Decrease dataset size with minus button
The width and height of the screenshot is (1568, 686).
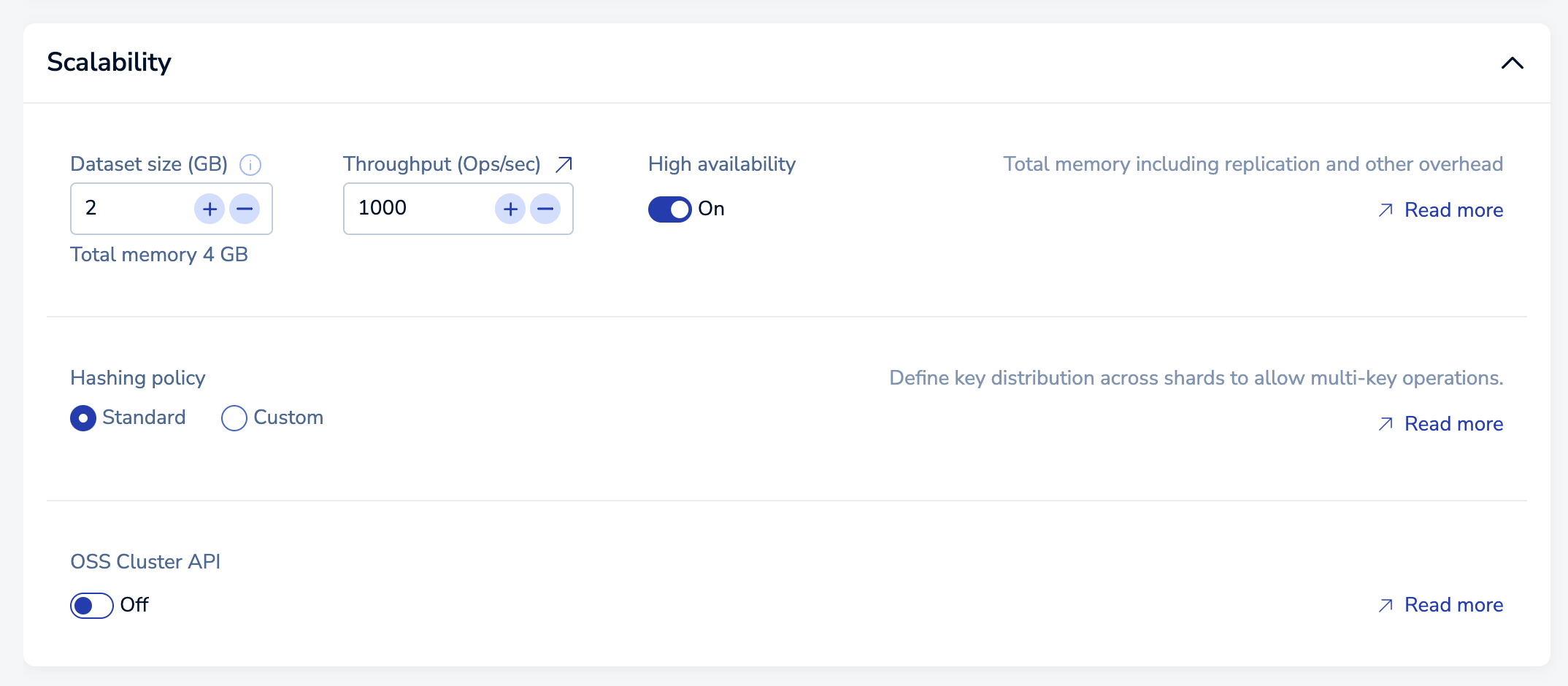(245, 209)
